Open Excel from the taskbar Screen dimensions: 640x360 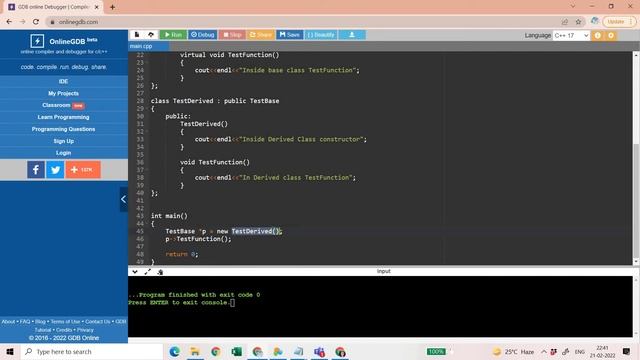(x=237, y=351)
